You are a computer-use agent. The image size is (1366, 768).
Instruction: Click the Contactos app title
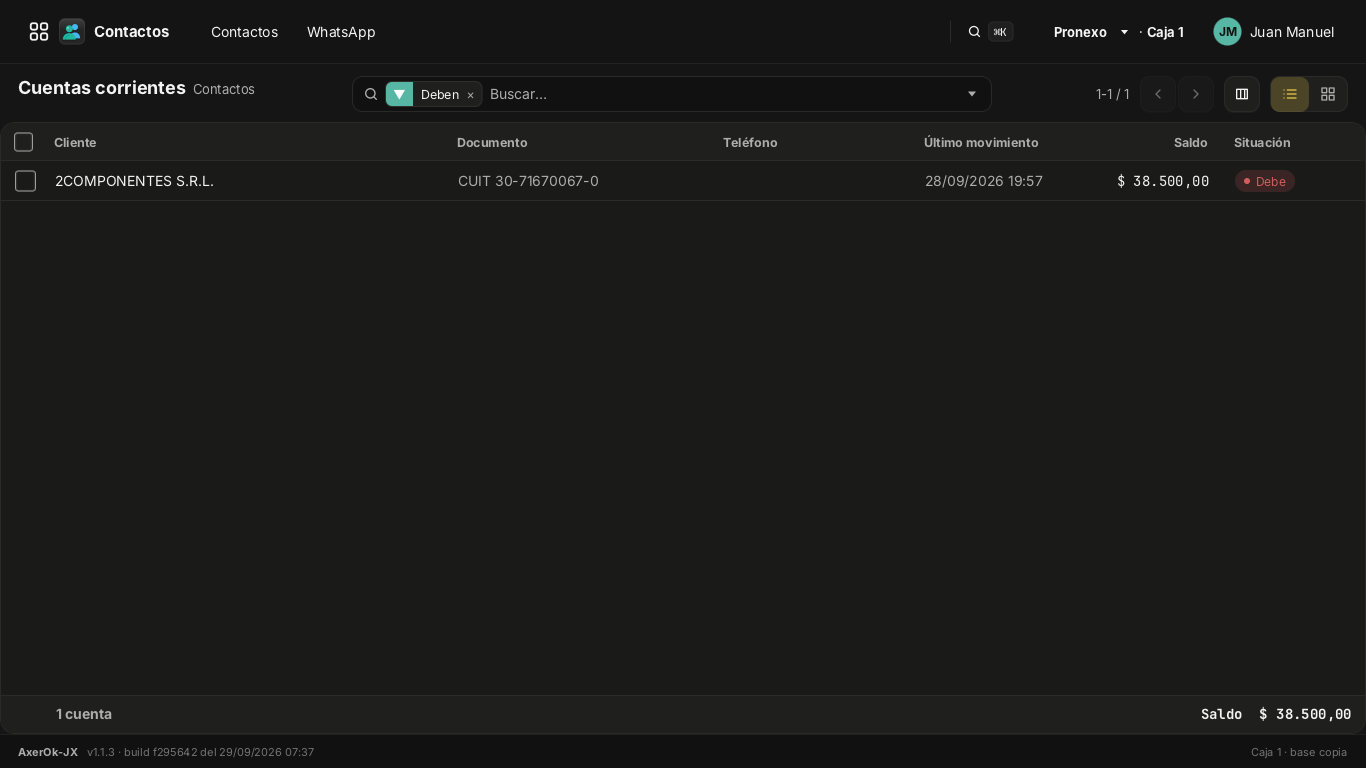point(131,32)
